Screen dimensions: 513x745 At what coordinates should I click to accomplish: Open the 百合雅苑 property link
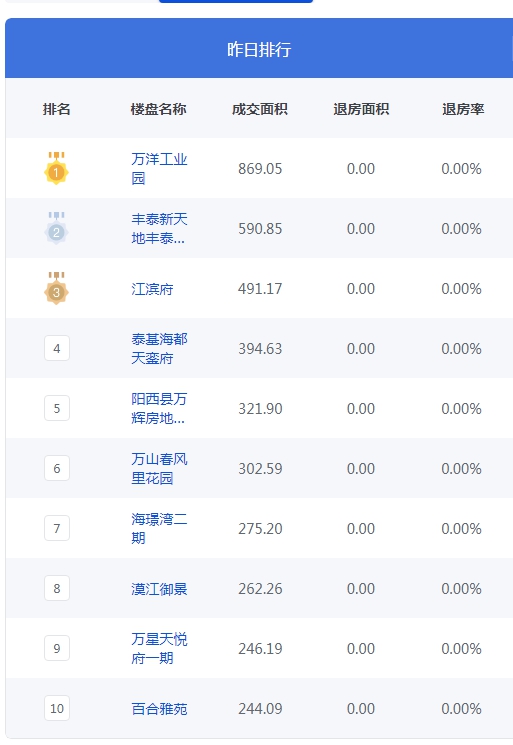coord(159,708)
